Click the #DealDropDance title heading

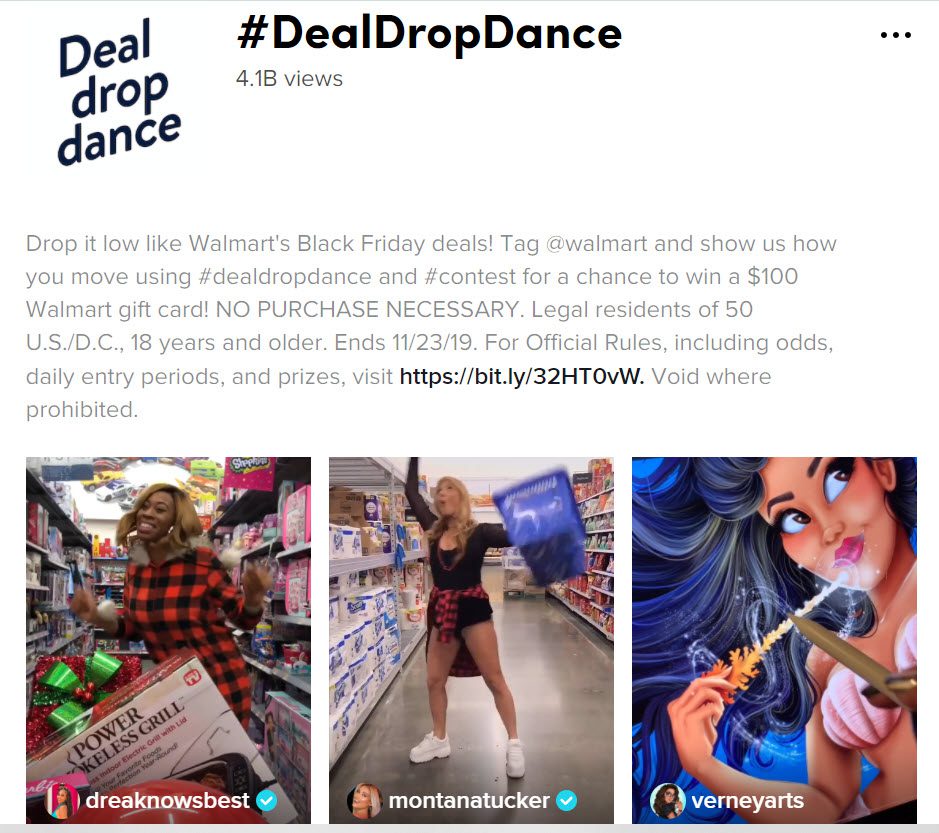(x=429, y=34)
